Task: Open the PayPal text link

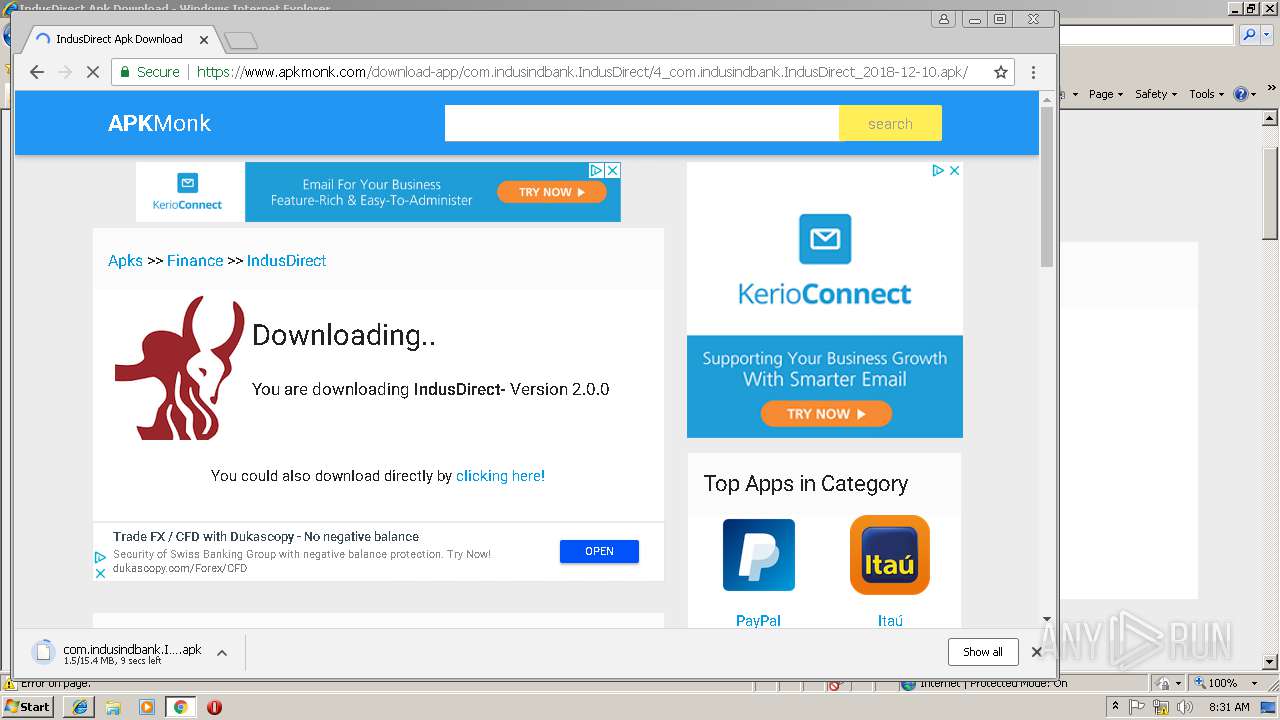Action: click(x=758, y=620)
